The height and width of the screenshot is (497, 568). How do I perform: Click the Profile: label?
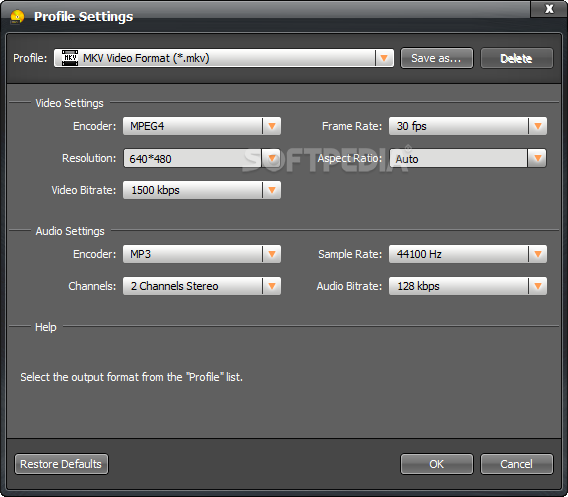[x=30, y=58]
